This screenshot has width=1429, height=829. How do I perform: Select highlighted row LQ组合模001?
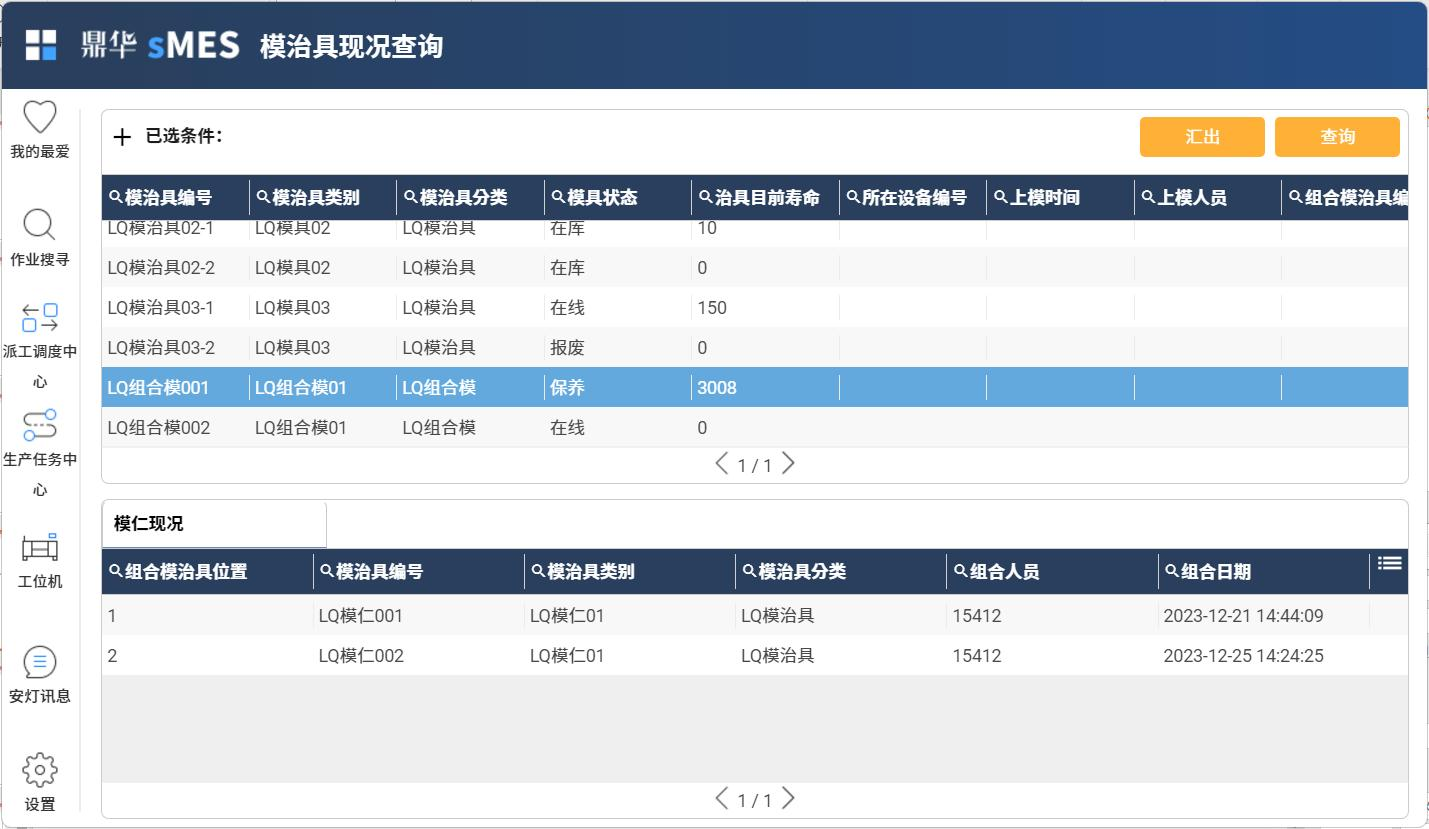[x=755, y=388]
